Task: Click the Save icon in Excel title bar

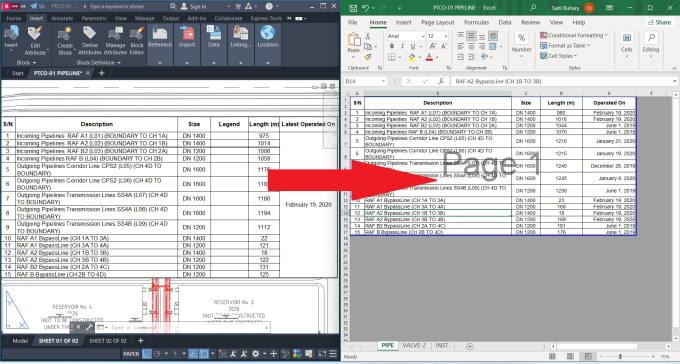Action: [x=353, y=8]
